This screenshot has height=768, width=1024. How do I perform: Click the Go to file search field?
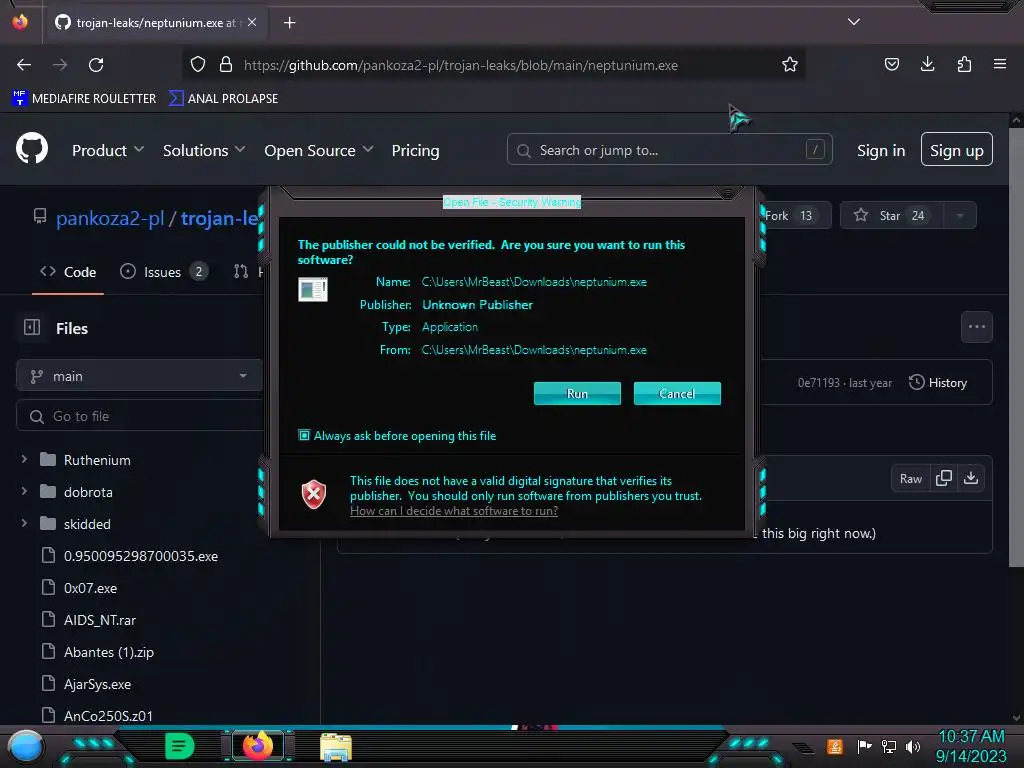click(140, 416)
